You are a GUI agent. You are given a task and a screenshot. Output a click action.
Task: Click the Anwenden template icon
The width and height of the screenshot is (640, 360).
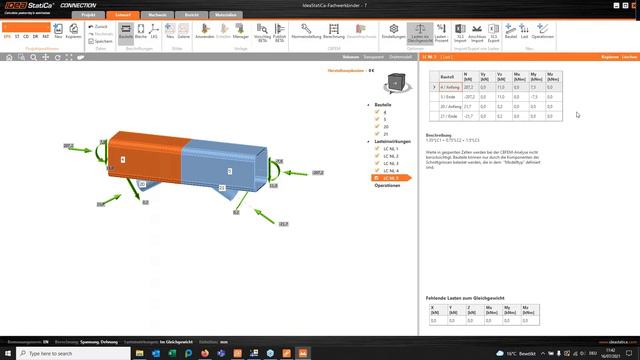(x=204, y=31)
